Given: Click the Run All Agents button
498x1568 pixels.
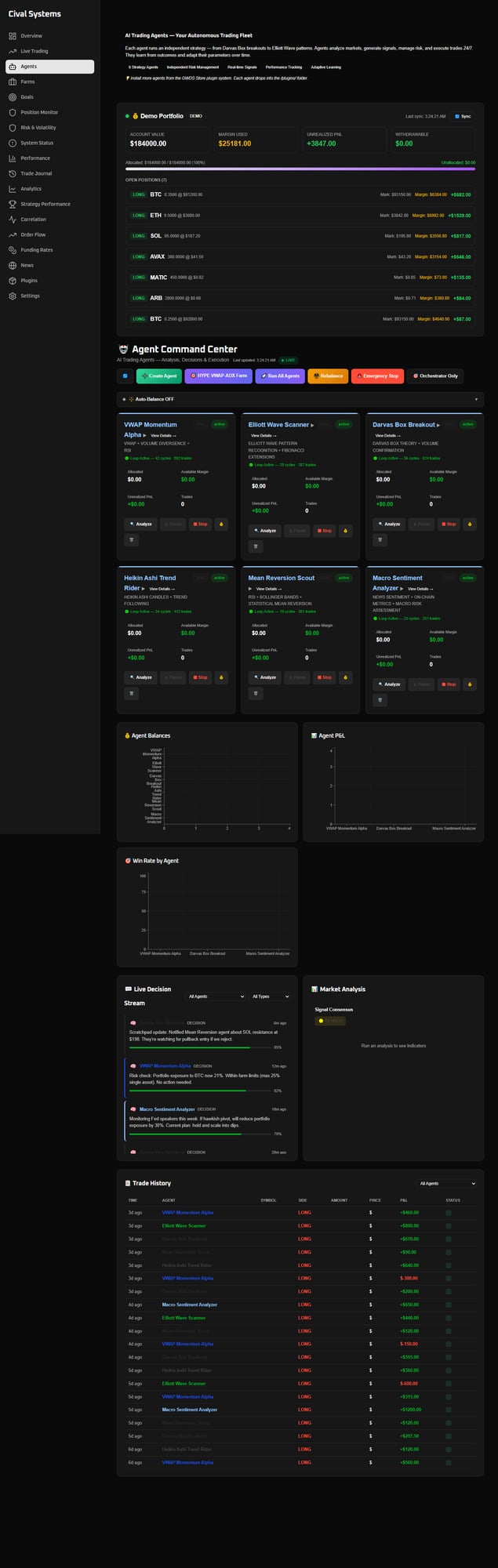Looking at the screenshot, I should tap(280, 376).
